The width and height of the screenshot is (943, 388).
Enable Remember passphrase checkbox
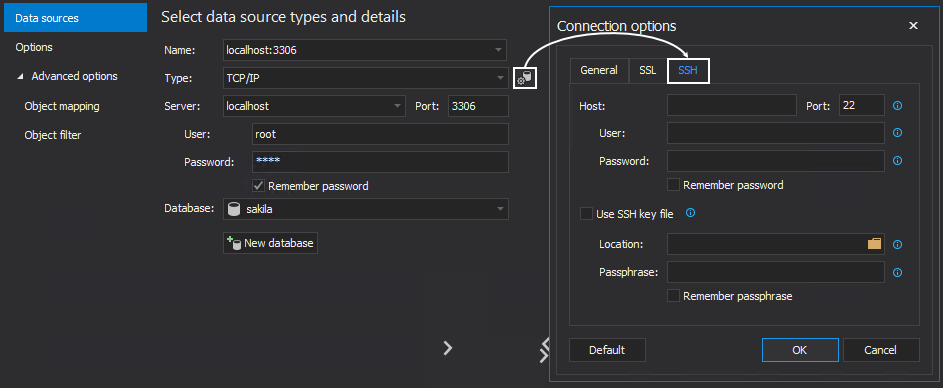(x=674, y=295)
